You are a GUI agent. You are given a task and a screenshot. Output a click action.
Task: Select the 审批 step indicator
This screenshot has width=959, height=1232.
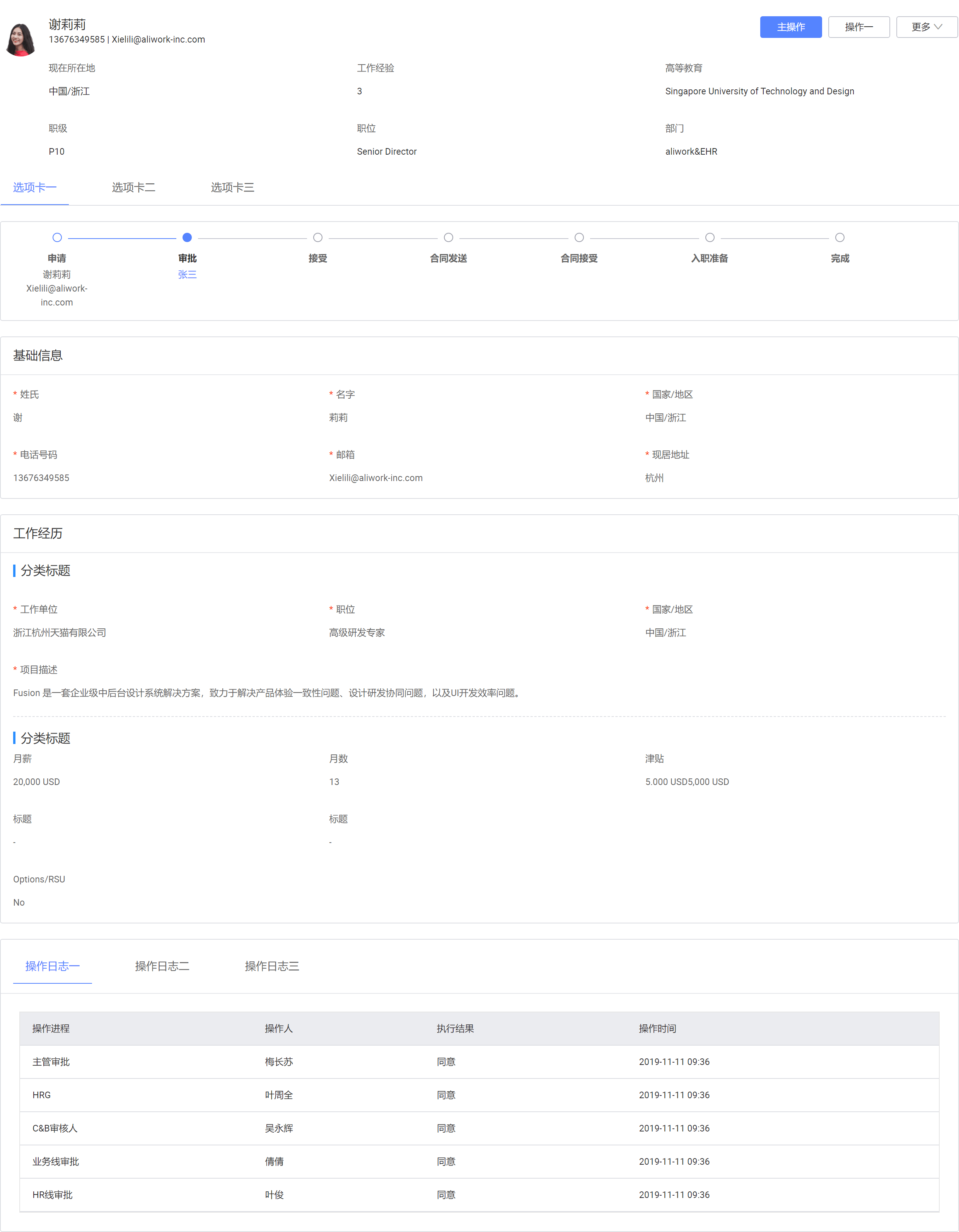tap(187, 237)
